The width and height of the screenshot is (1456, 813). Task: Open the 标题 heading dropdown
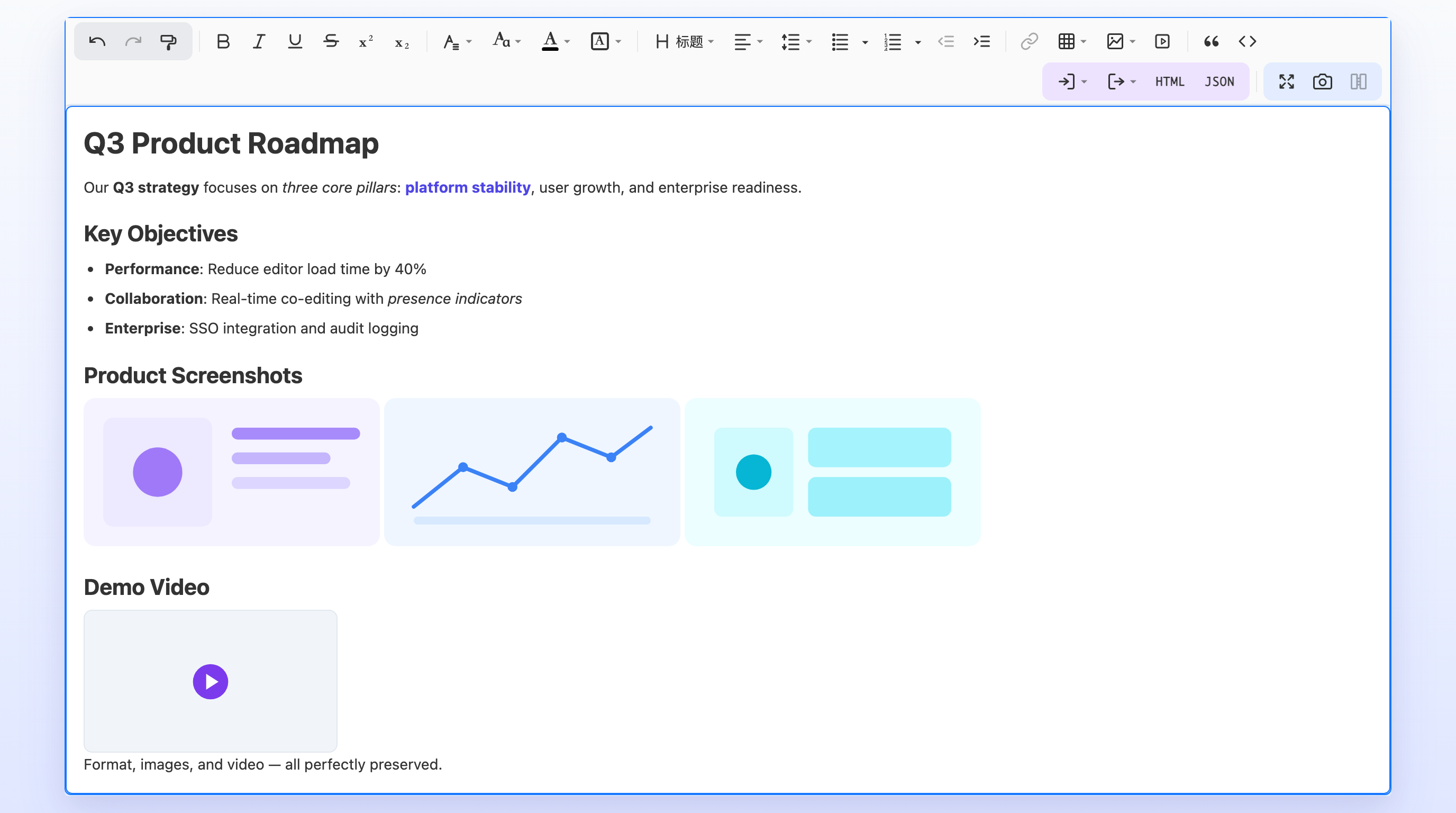pos(685,41)
